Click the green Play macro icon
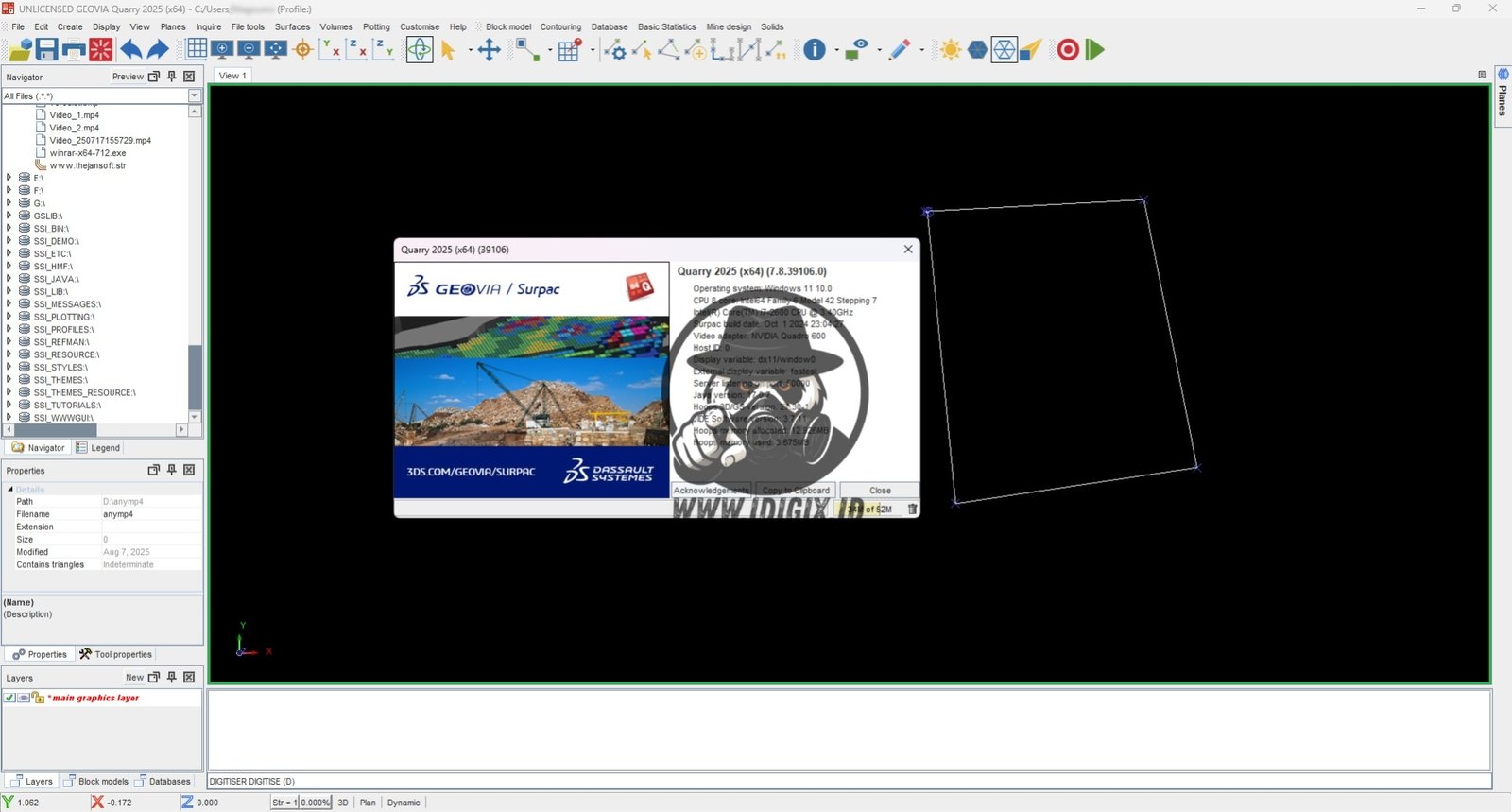1512x812 pixels. point(1094,50)
